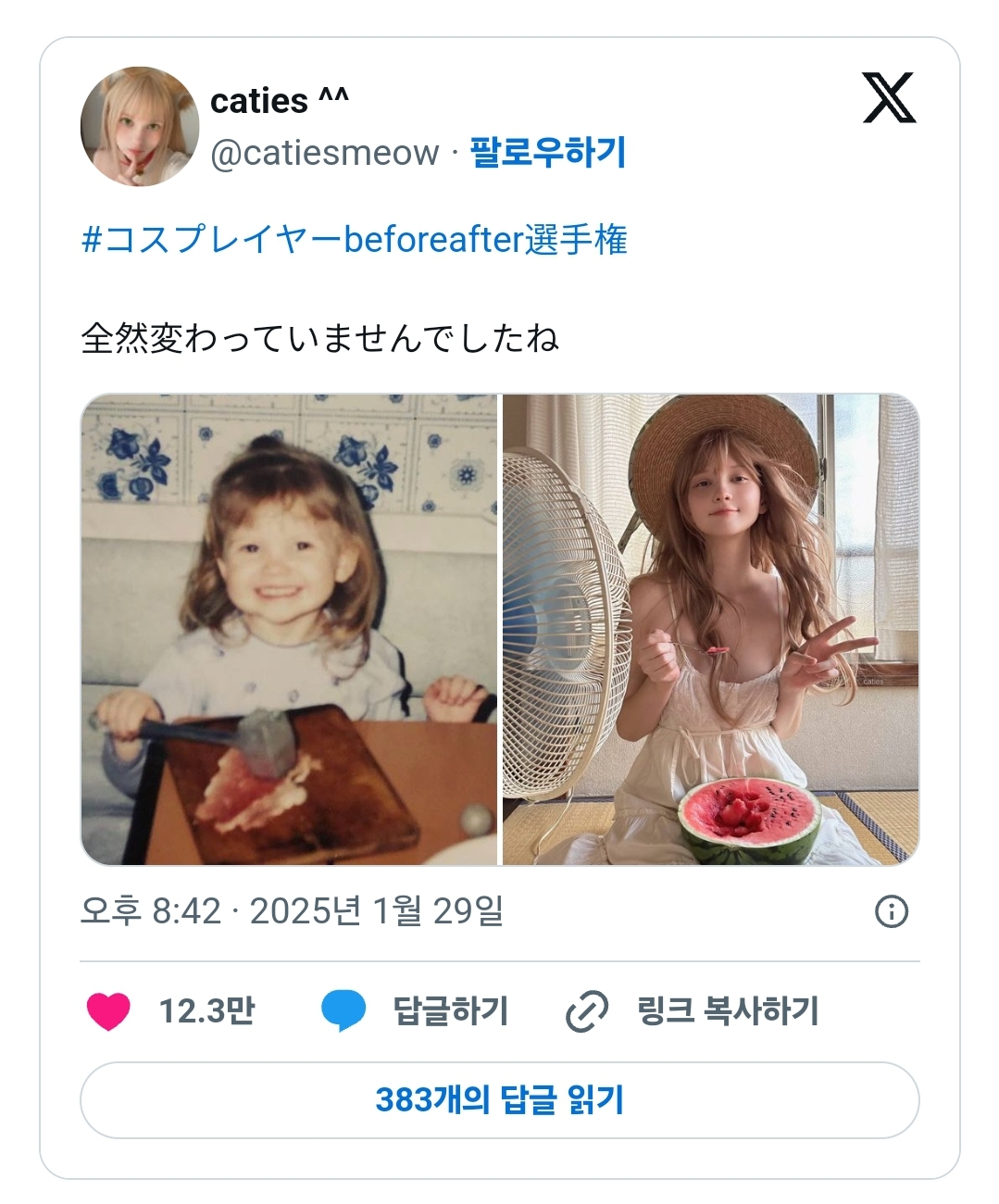Viewport: 999px width, 1204px height.
Task: Open the #コスプレイヤーbeforeafter選手権 hashtag
Action: [x=355, y=240]
